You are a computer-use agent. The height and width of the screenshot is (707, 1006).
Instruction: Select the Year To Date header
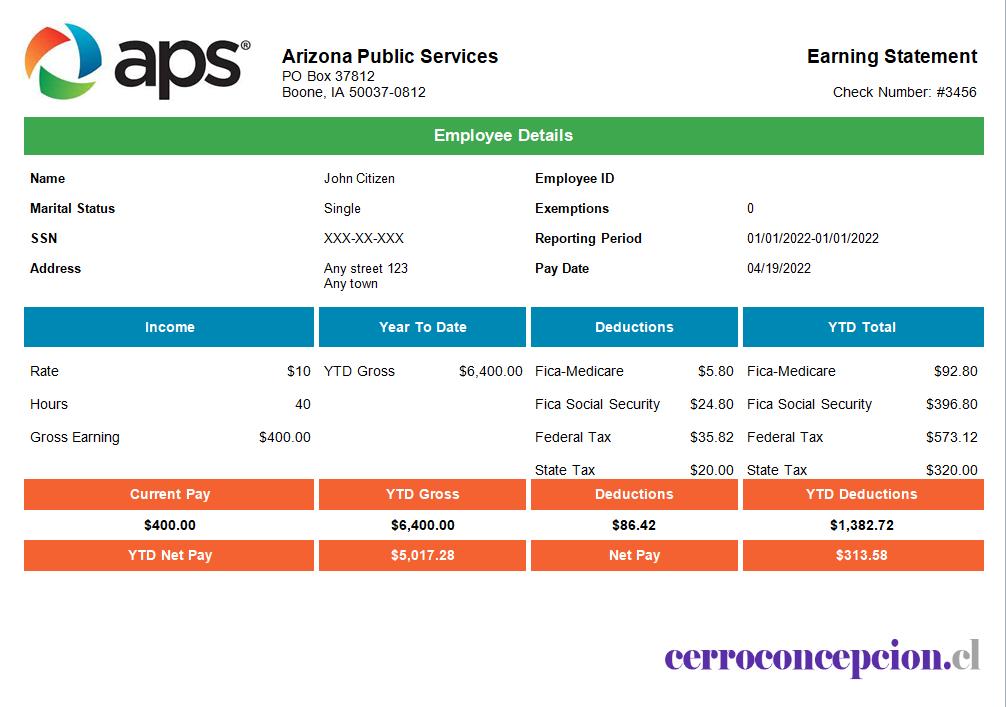[x=422, y=327]
